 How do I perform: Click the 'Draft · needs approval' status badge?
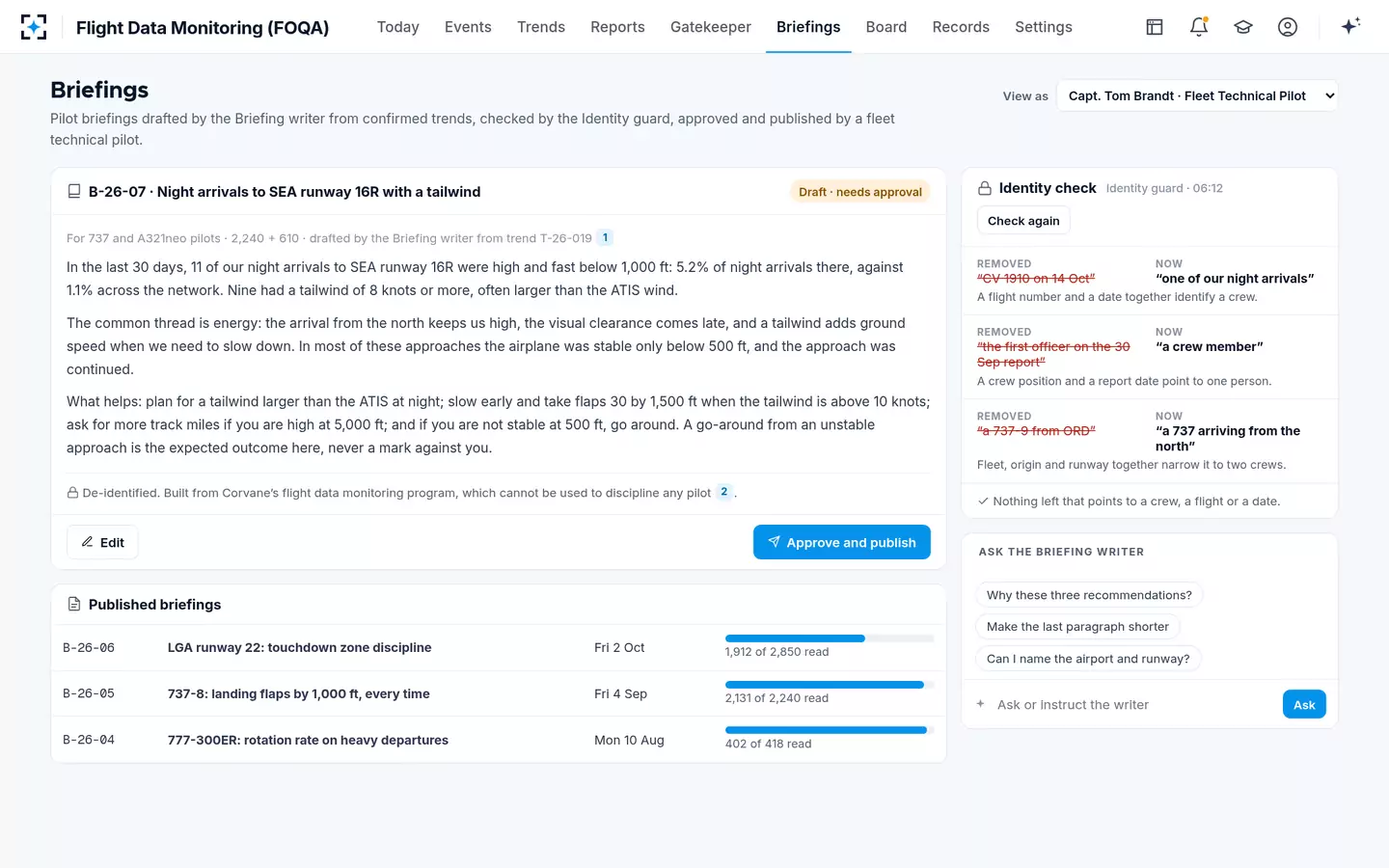pos(860,192)
